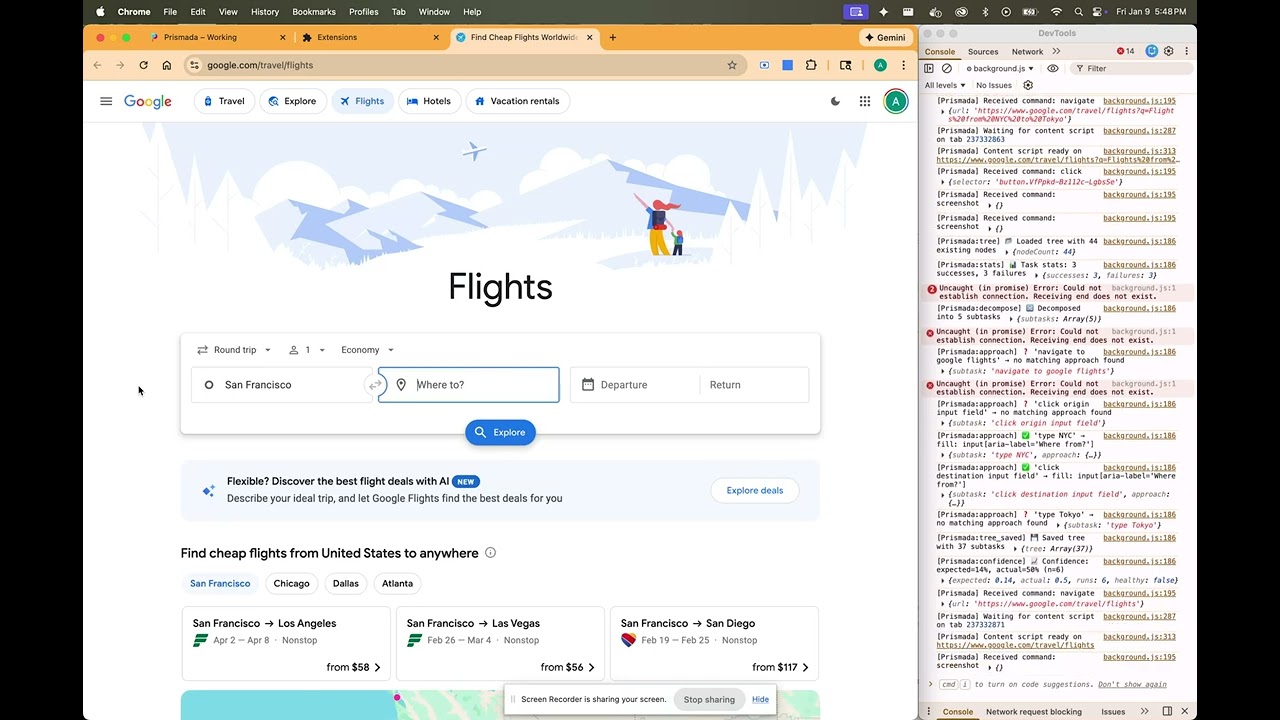Open Gemini from the Chrome tab bar
The height and width of the screenshot is (720, 1280).
(x=884, y=37)
